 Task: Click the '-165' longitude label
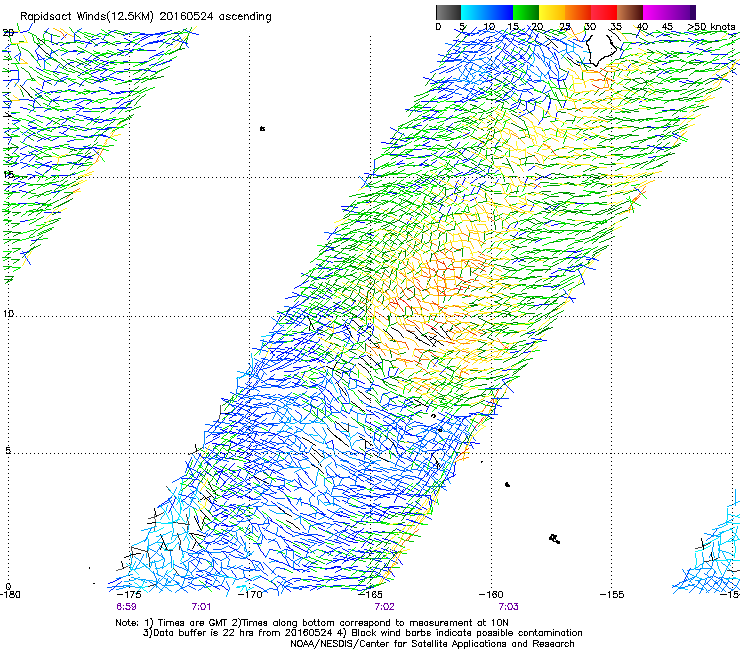(370, 595)
